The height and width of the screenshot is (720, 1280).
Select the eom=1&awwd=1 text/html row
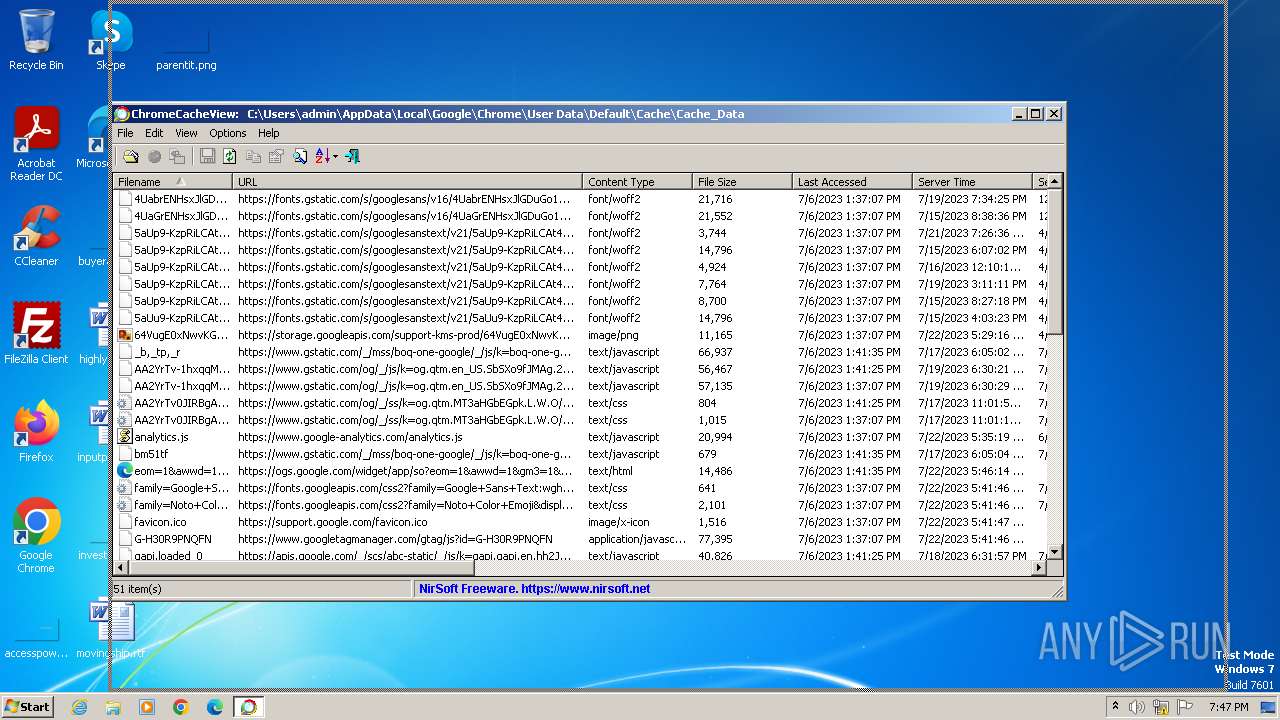coord(580,471)
